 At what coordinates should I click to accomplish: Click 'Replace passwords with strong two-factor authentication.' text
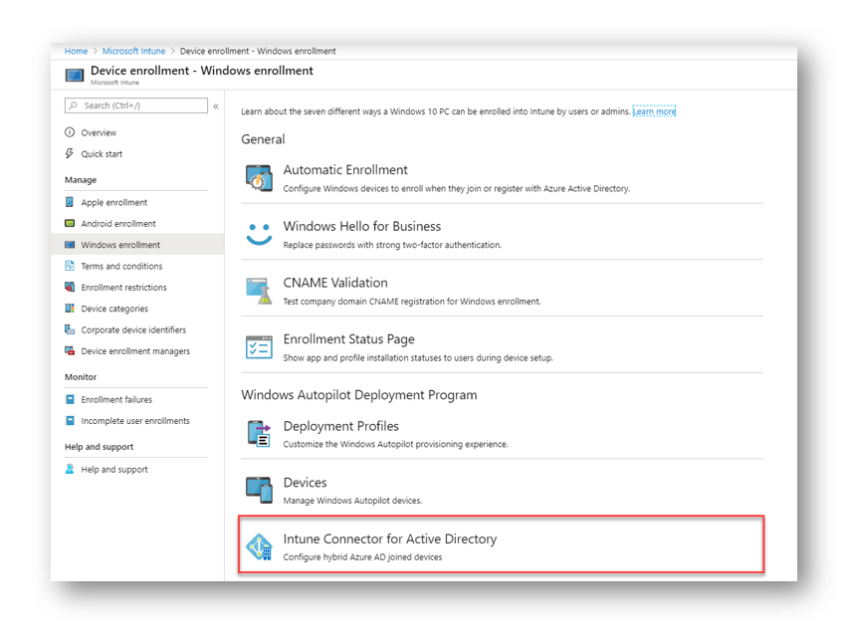click(392, 245)
